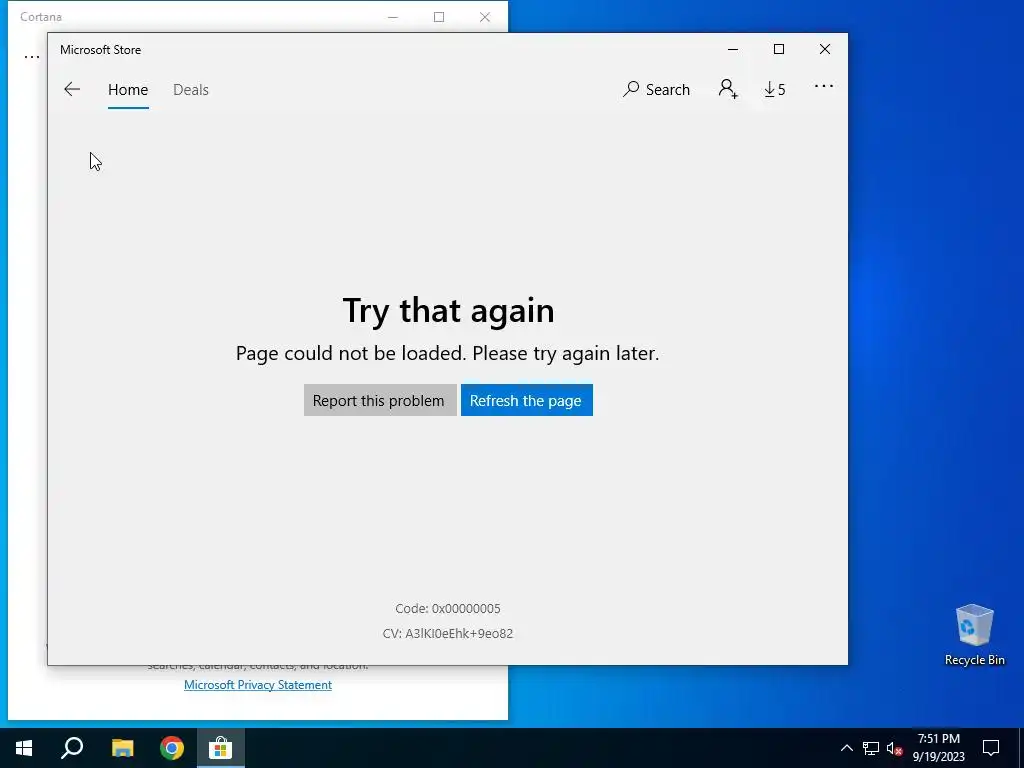The height and width of the screenshot is (768, 1024).
Task: Click Refresh the page button
Action: tap(526, 400)
